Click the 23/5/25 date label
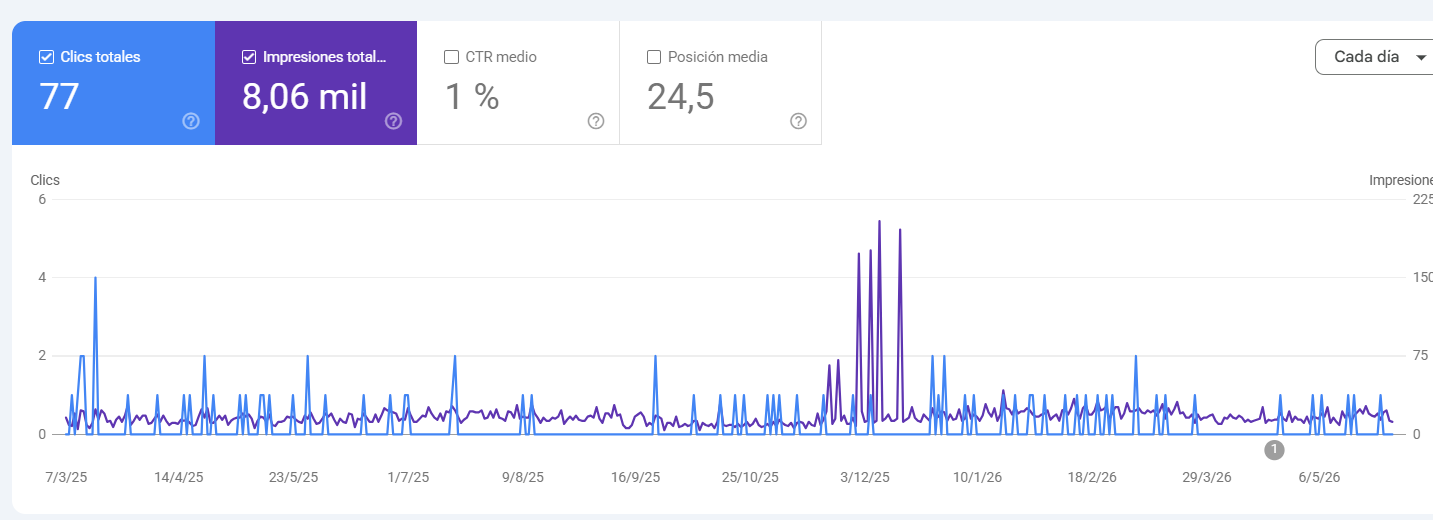Screen dimensions: 1433x520 294,477
